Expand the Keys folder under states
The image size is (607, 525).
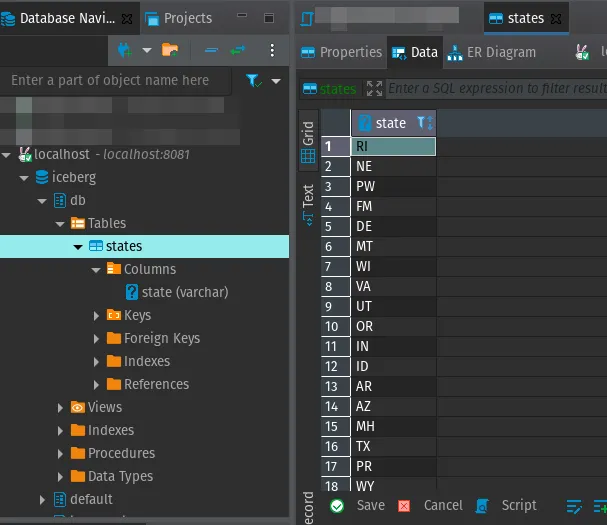pos(97,315)
